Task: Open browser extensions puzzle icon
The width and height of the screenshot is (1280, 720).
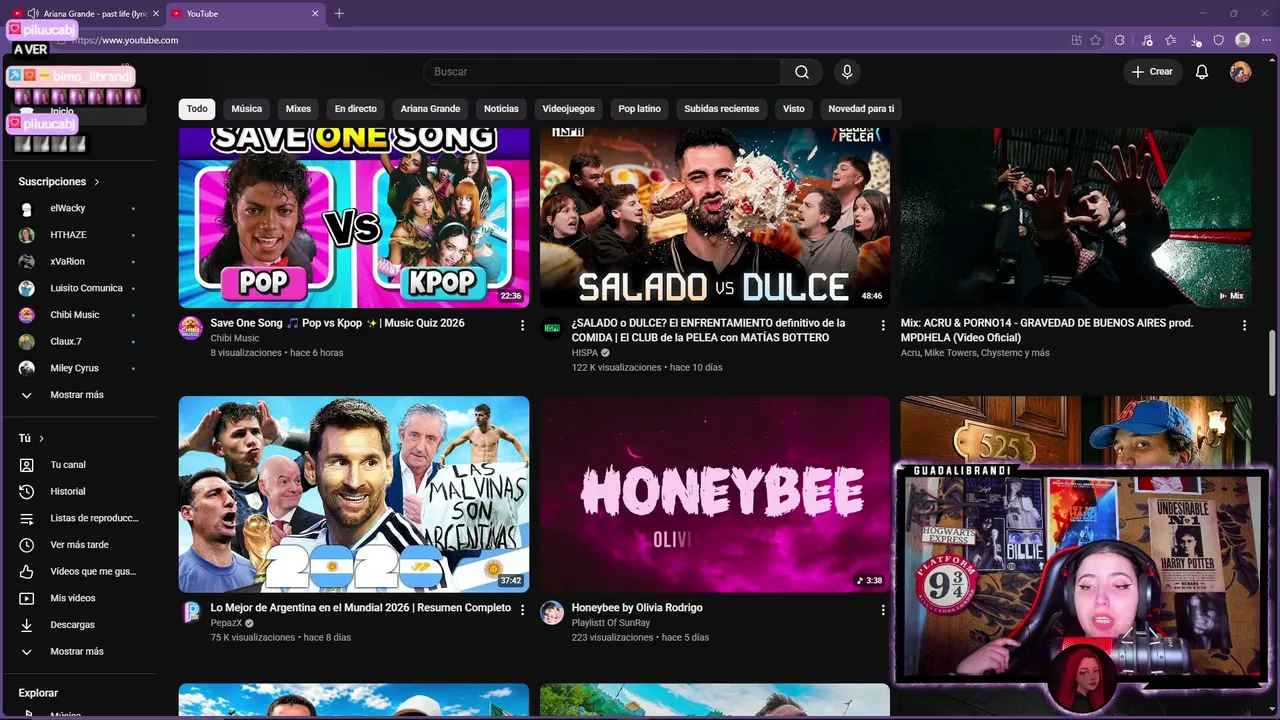Action: pos(1120,40)
